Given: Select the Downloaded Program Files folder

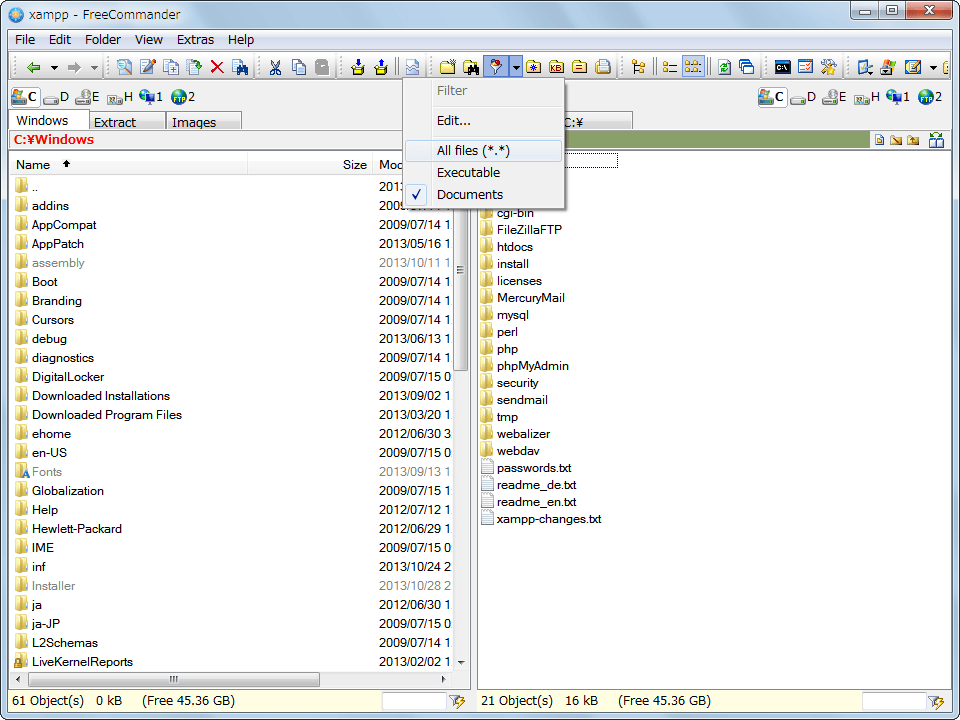Looking at the screenshot, I should point(107,415).
